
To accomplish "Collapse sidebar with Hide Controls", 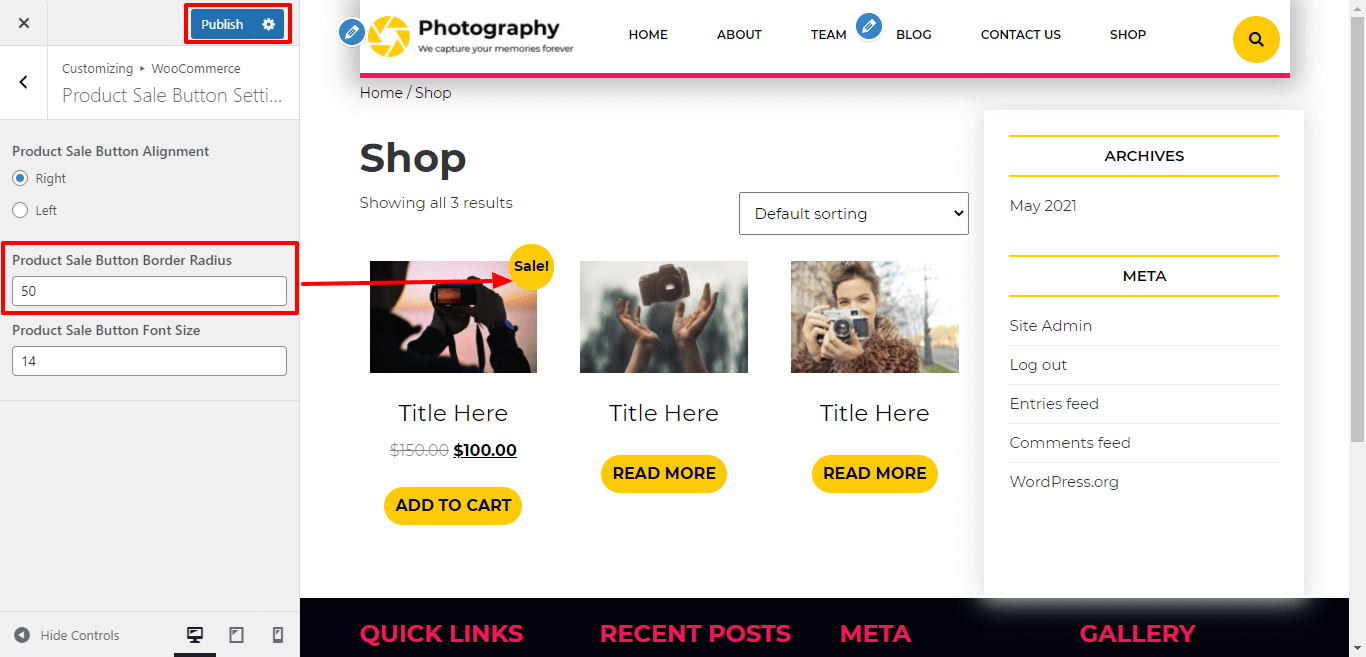I will click(67, 635).
